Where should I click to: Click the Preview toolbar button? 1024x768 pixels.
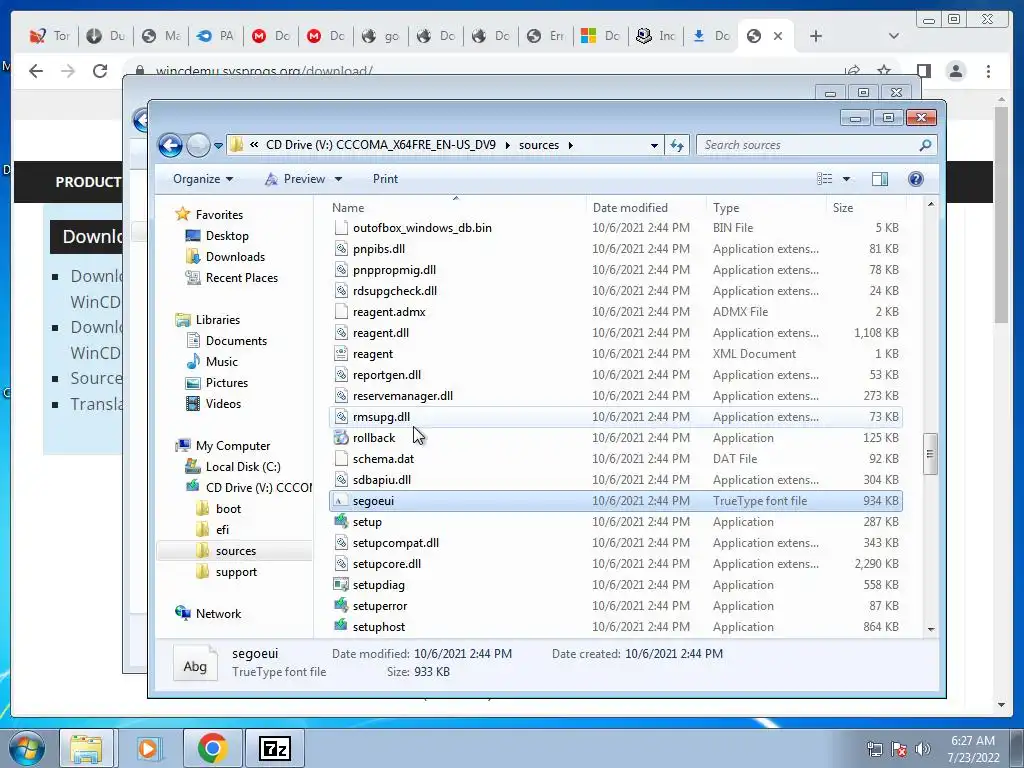[x=295, y=179]
